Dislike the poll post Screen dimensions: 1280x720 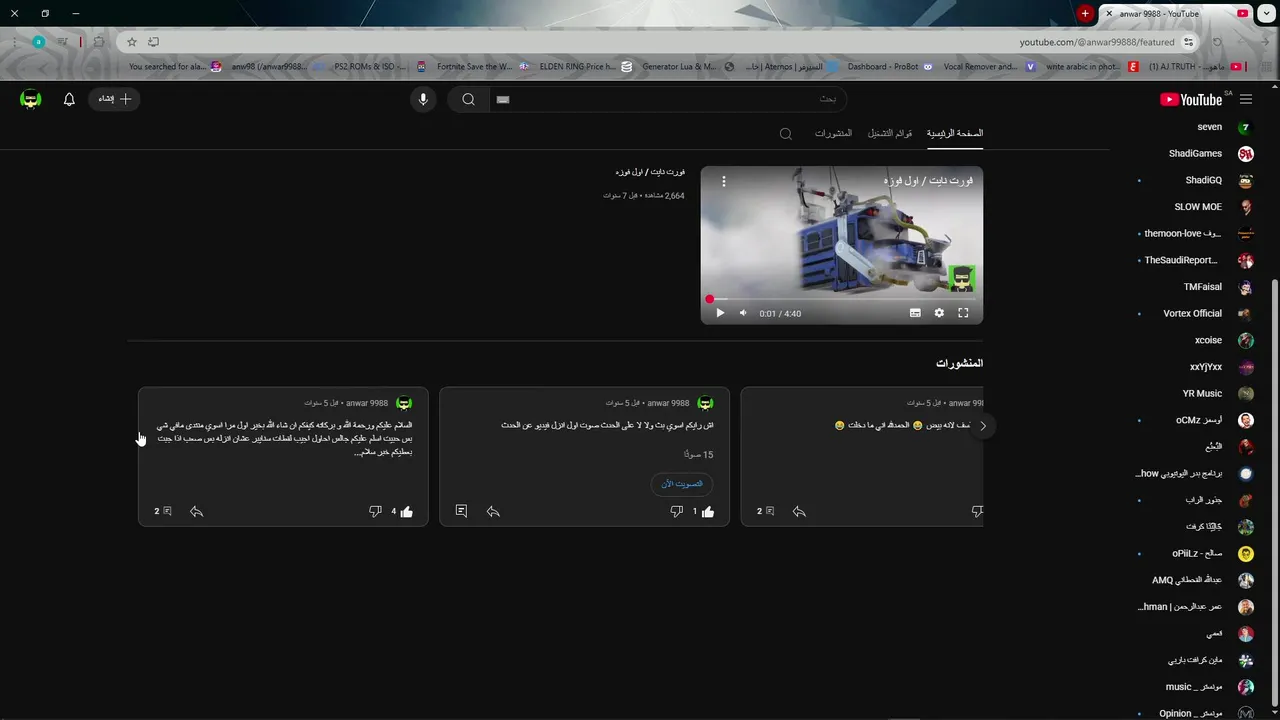(677, 511)
